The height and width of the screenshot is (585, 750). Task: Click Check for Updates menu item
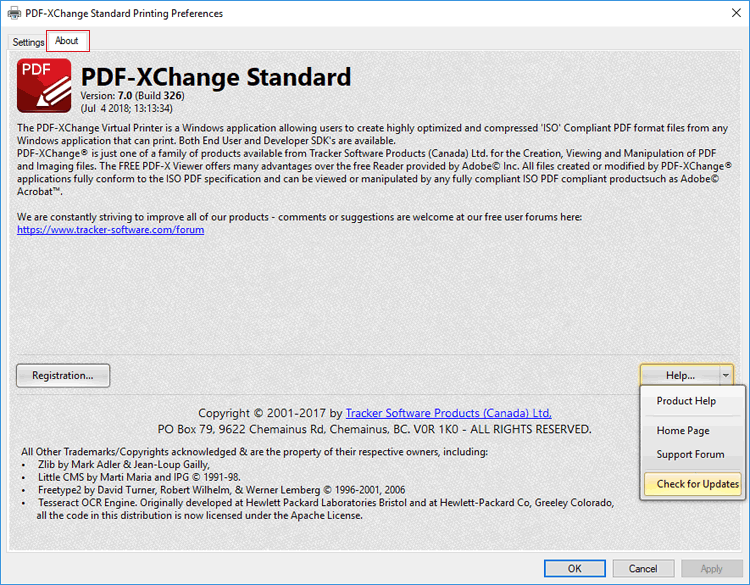click(x=697, y=484)
